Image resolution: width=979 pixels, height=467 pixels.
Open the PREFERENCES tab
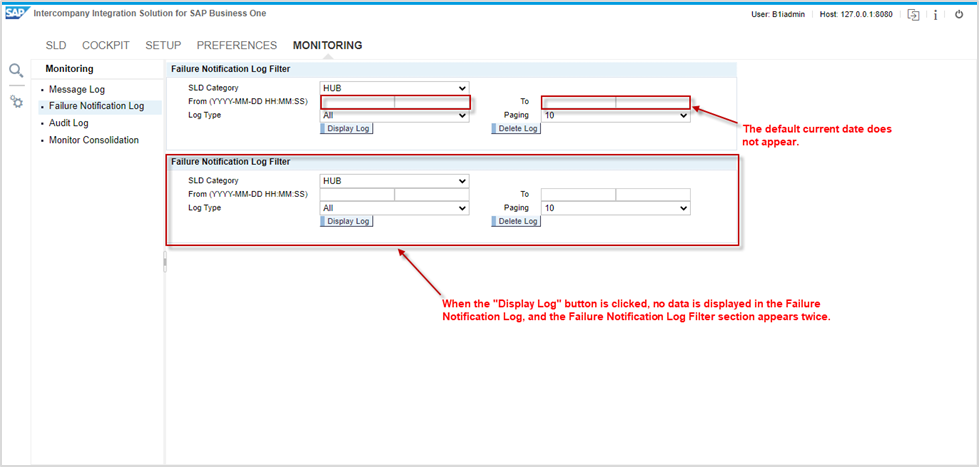pyautogui.click(x=237, y=45)
